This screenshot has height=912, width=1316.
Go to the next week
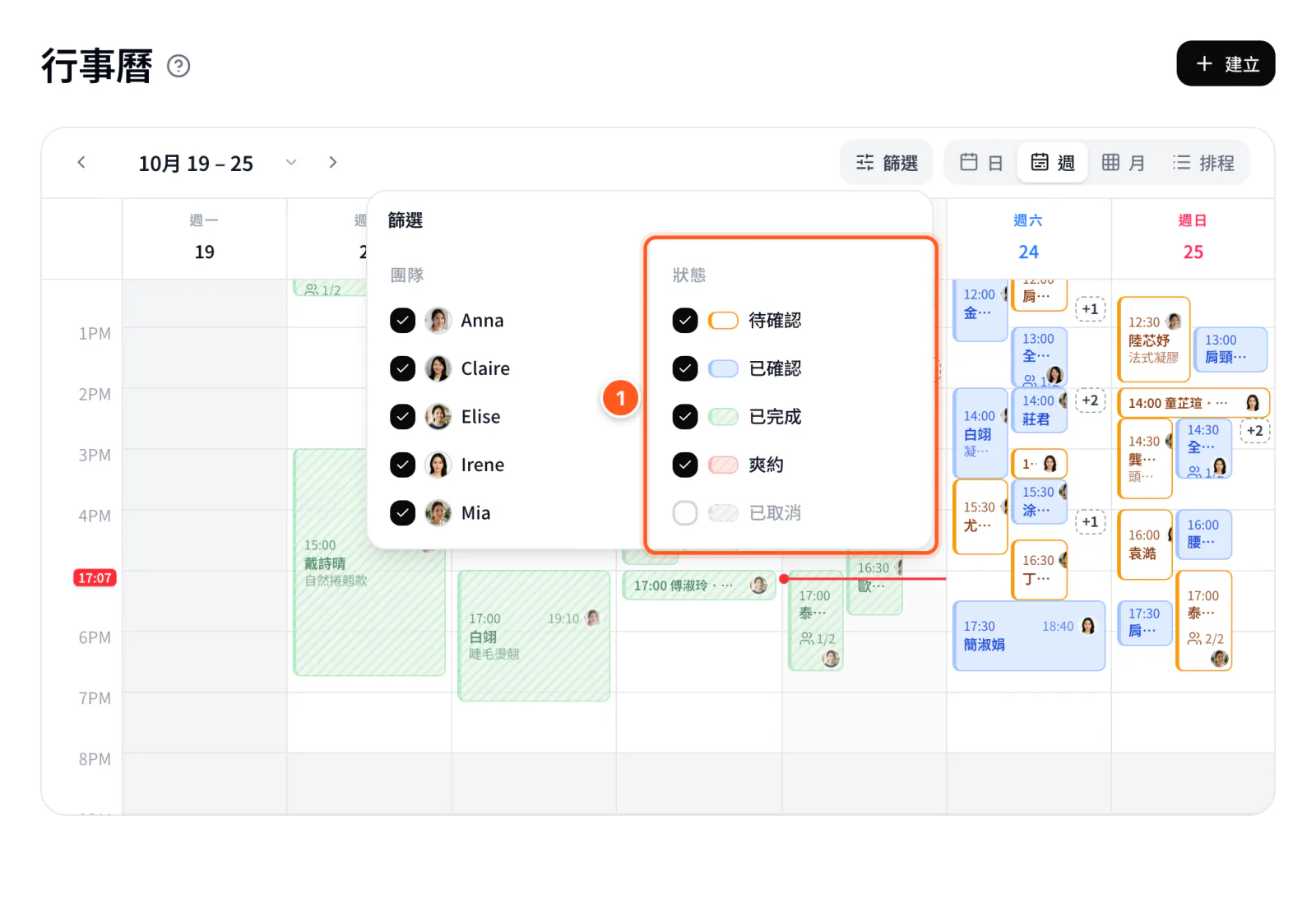tap(332, 162)
